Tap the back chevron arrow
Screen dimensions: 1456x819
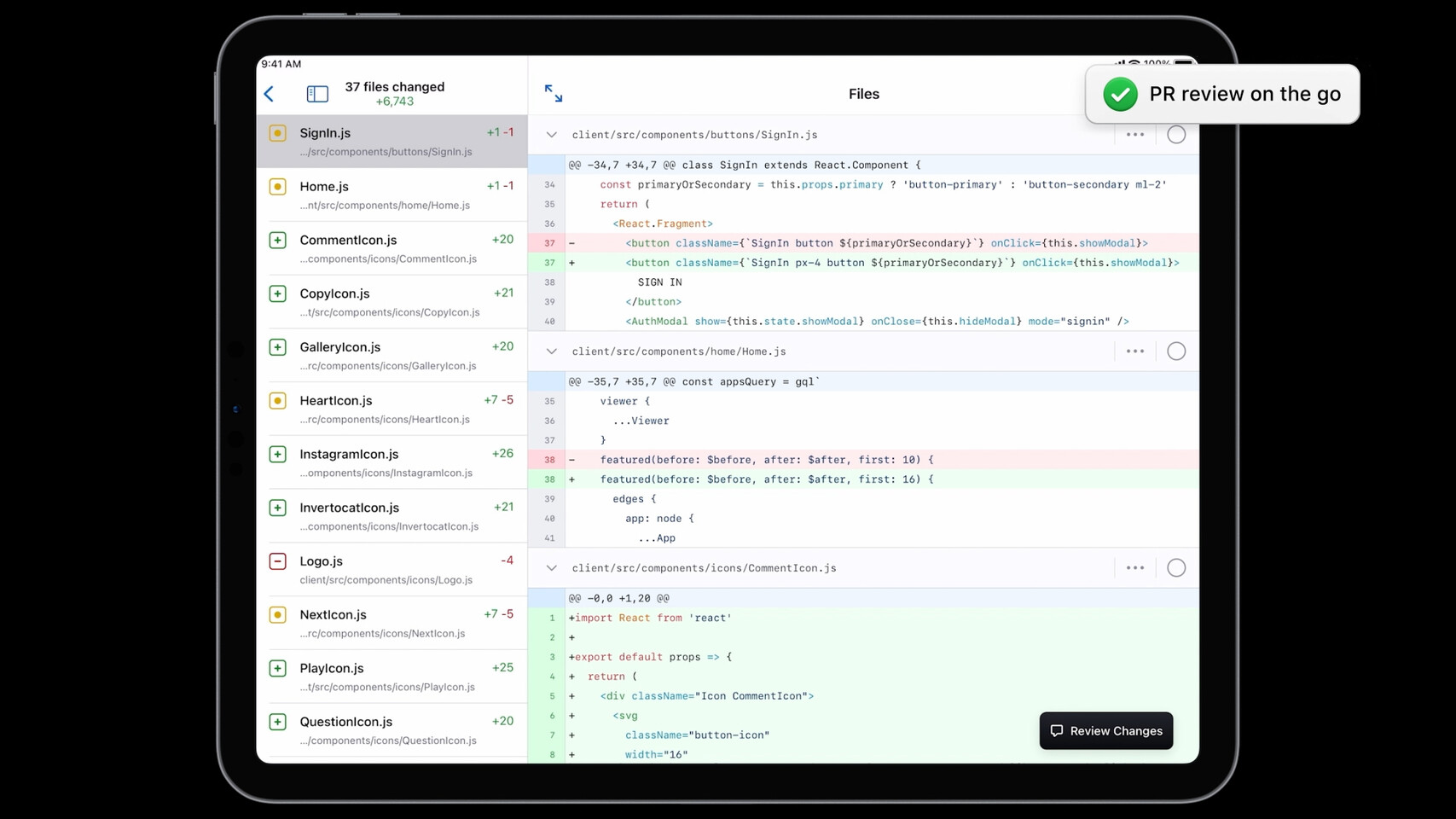point(270,94)
